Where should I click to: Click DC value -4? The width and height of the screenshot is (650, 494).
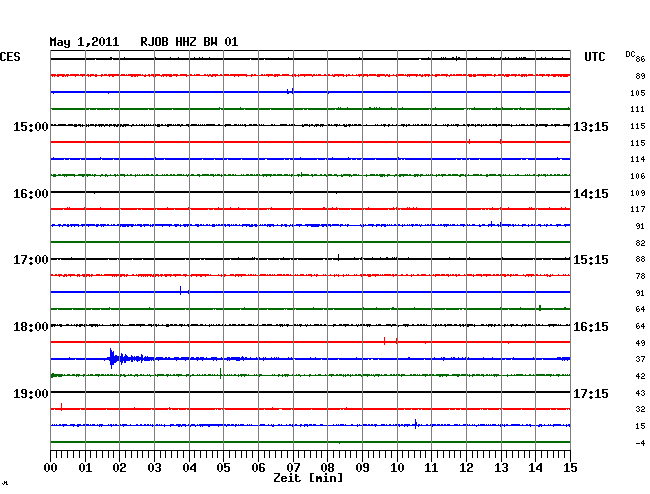[640, 443]
